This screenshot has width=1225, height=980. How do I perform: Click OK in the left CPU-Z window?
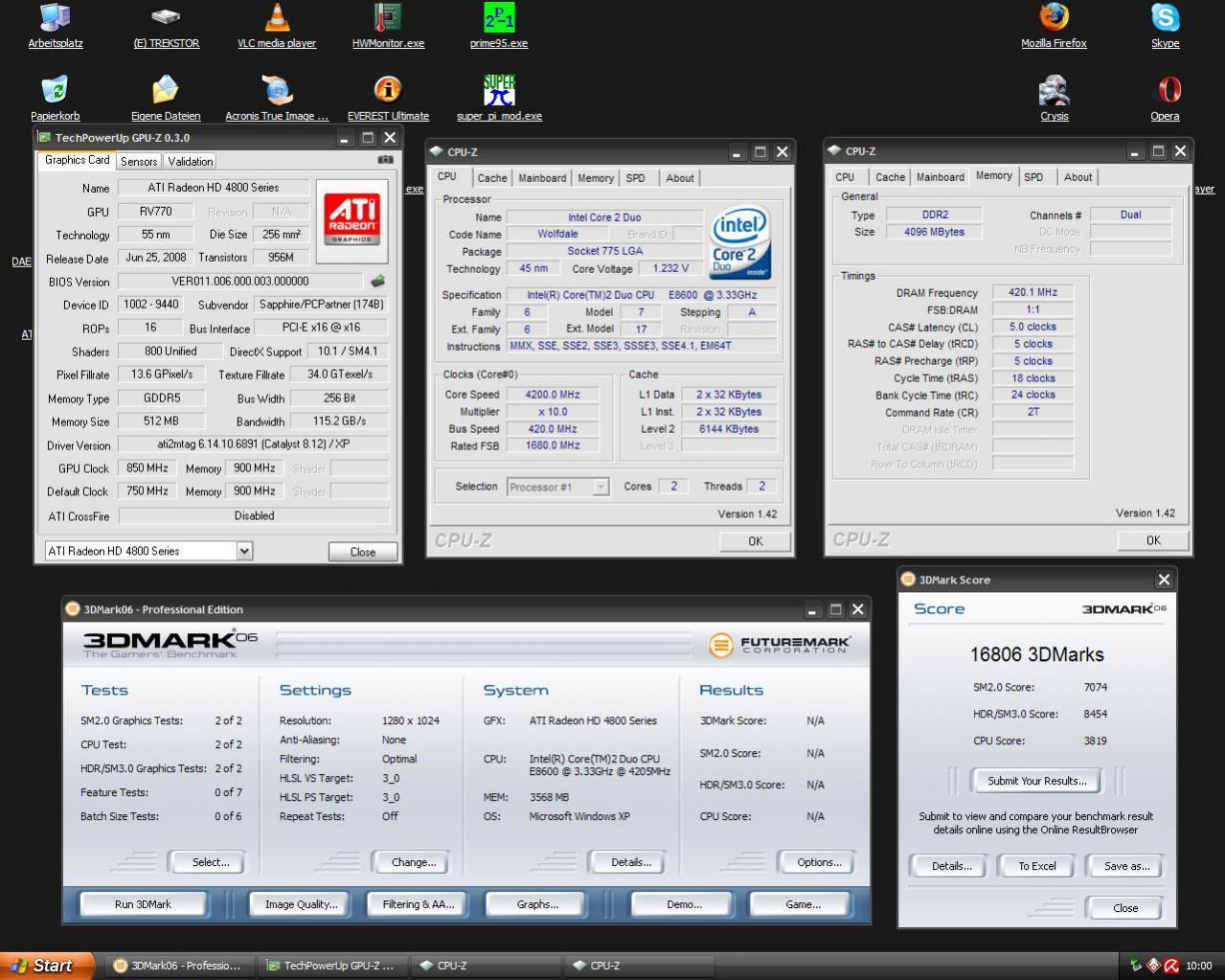pos(756,541)
